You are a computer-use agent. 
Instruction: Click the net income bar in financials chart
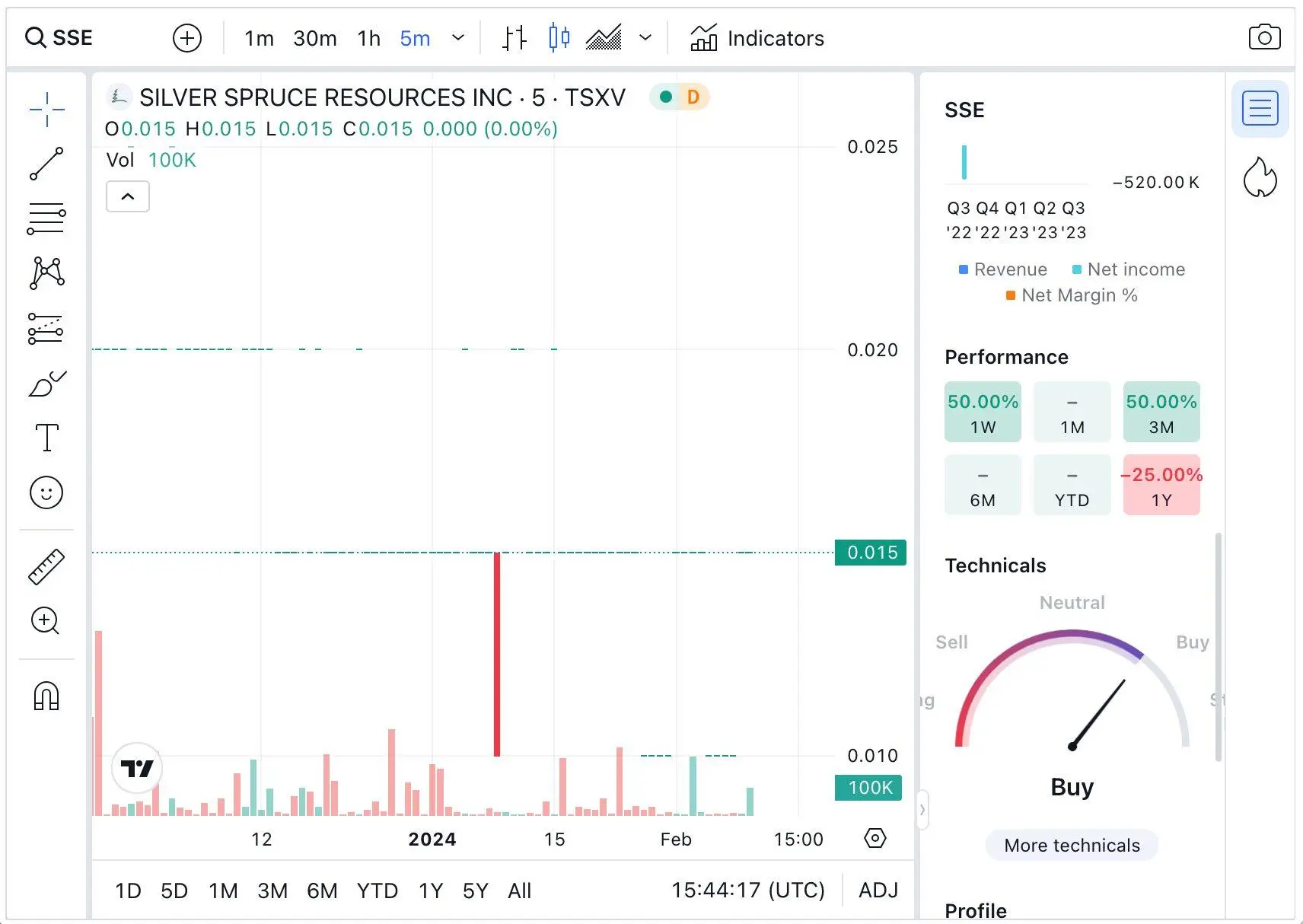(x=964, y=162)
